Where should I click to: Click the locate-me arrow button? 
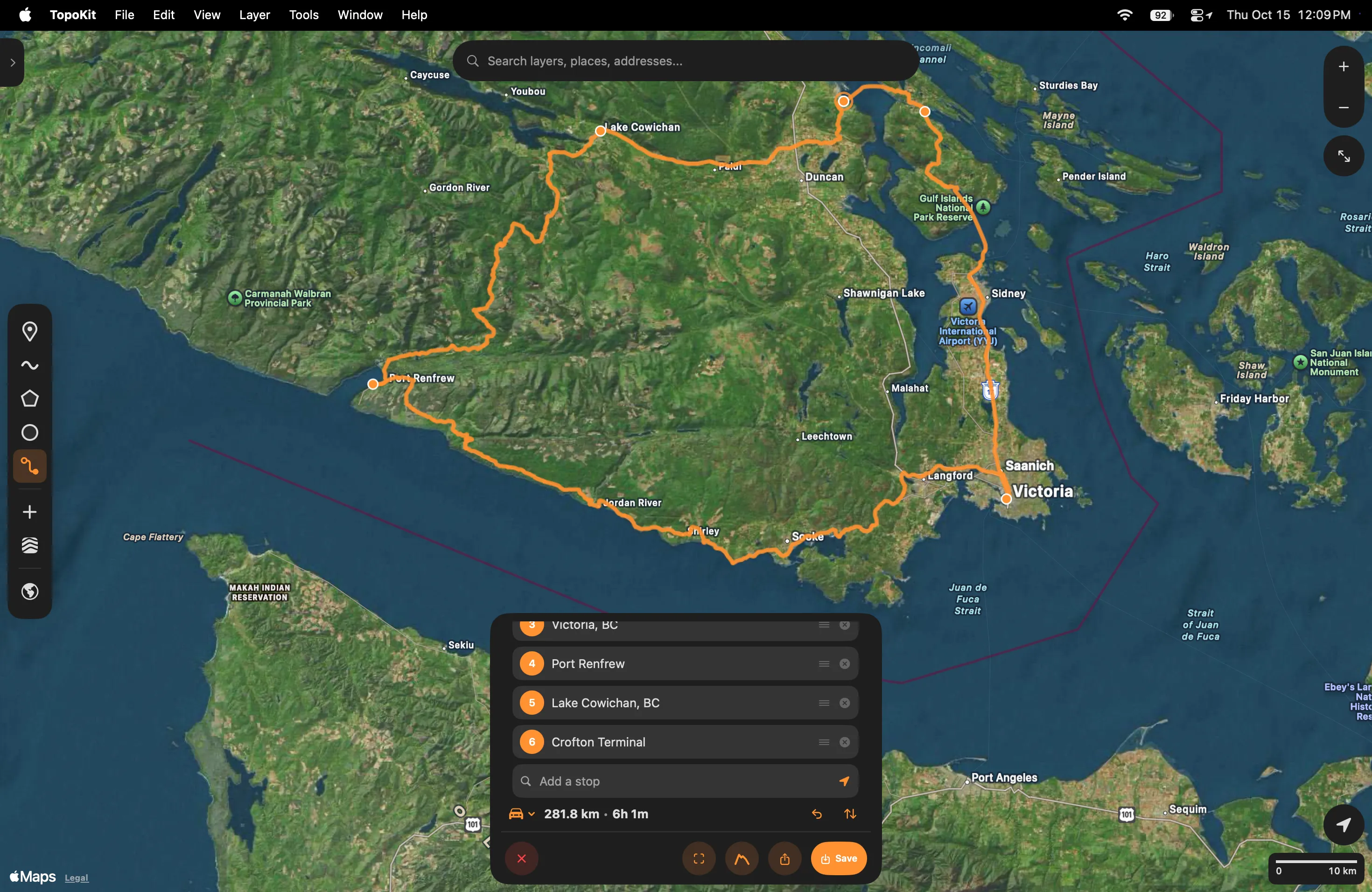[1343, 825]
